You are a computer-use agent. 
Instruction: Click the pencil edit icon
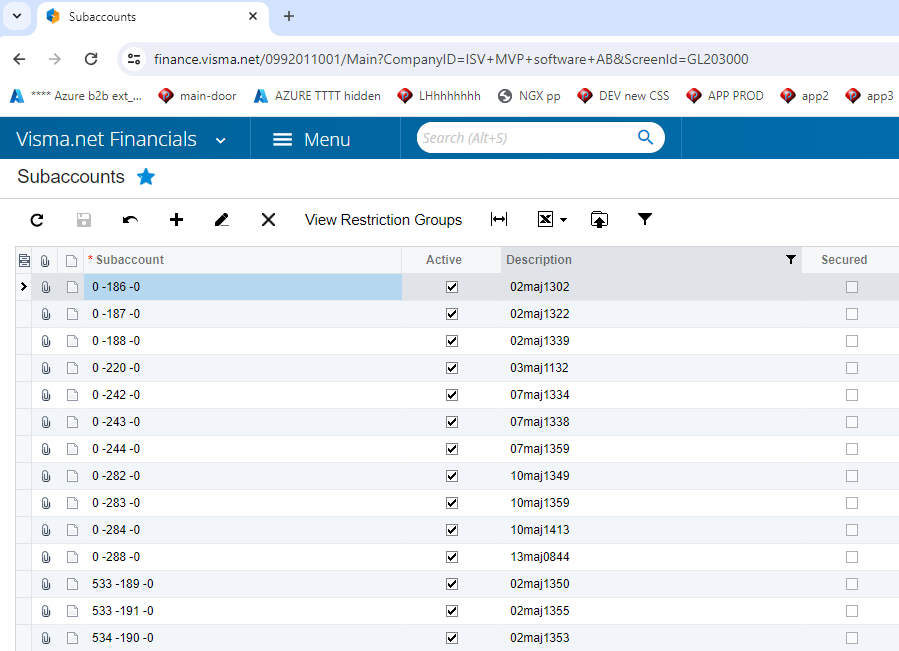pos(222,220)
